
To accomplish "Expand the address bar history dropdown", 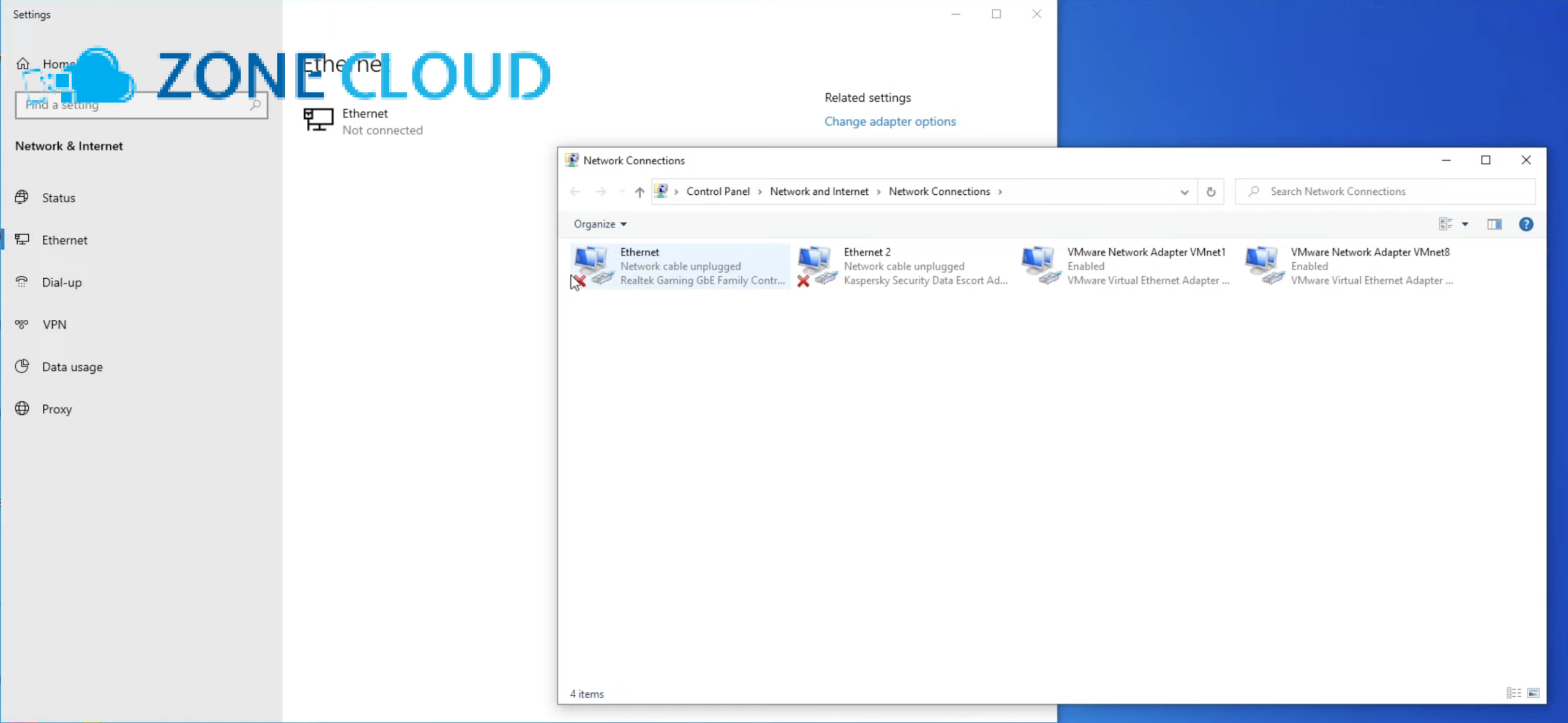I will 1185,192.
